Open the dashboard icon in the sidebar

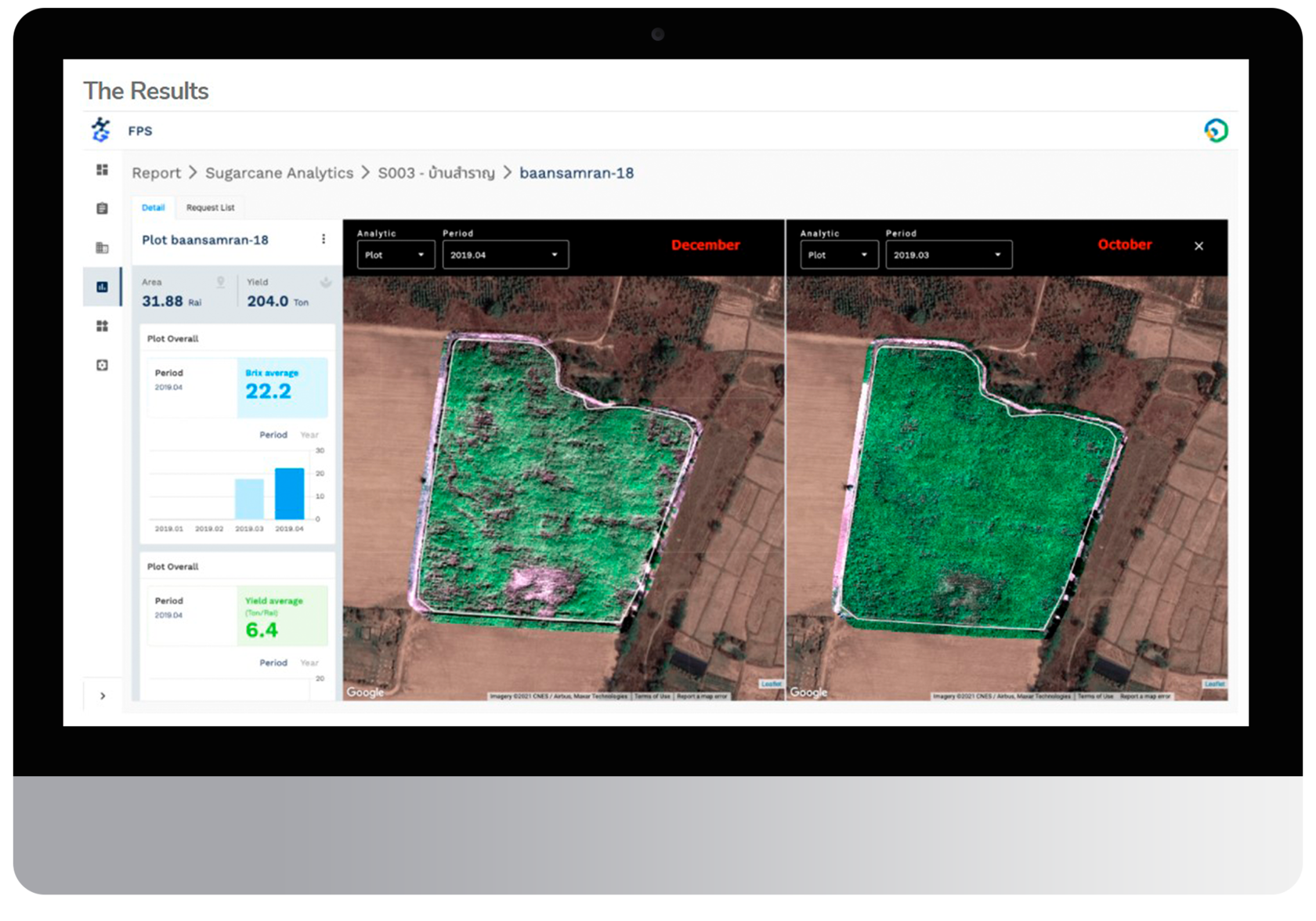tap(102, 167)
